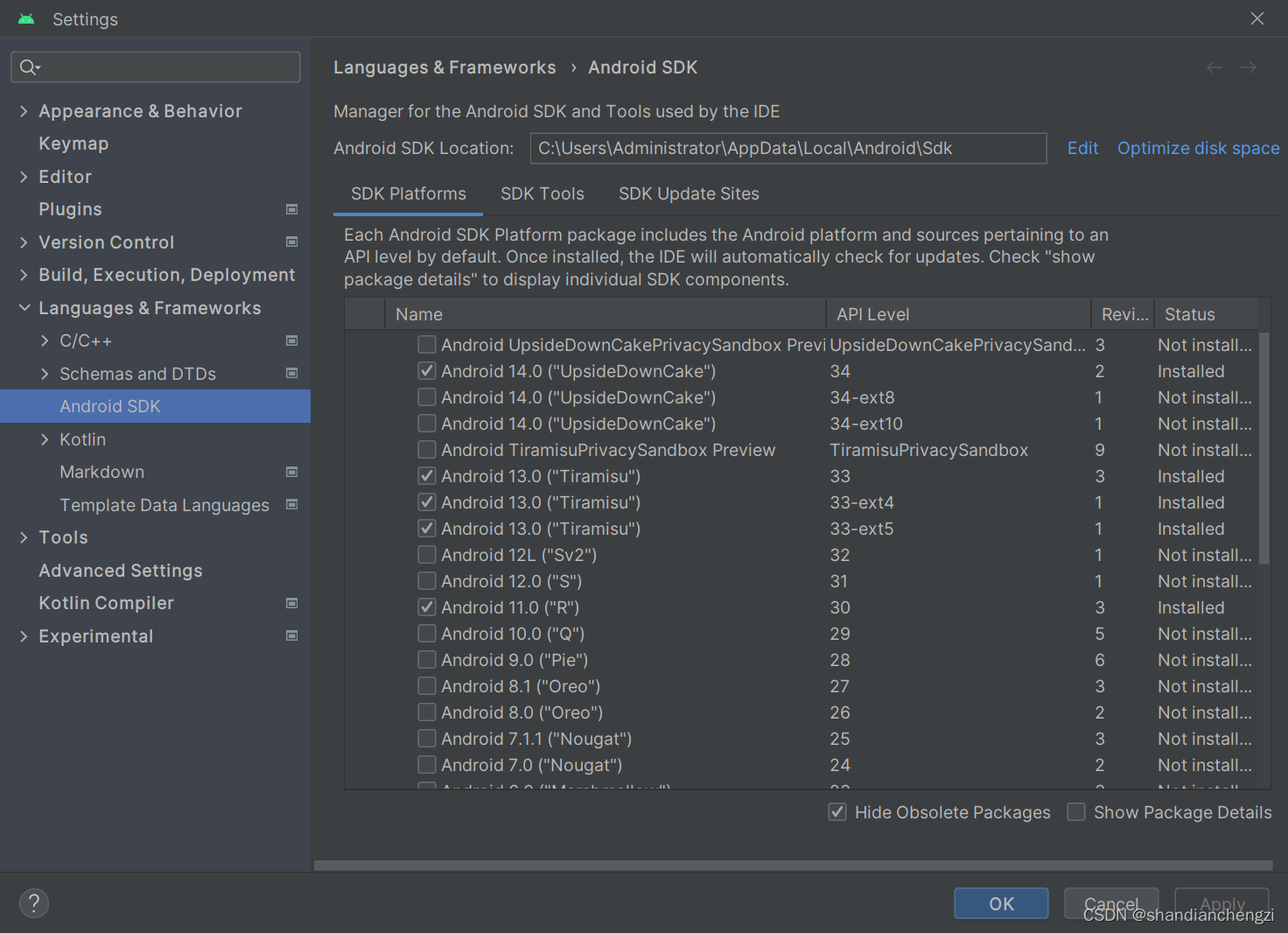Expand Version Control section
This screenshot has height=933, width=1288.
[x=24, y=242]
